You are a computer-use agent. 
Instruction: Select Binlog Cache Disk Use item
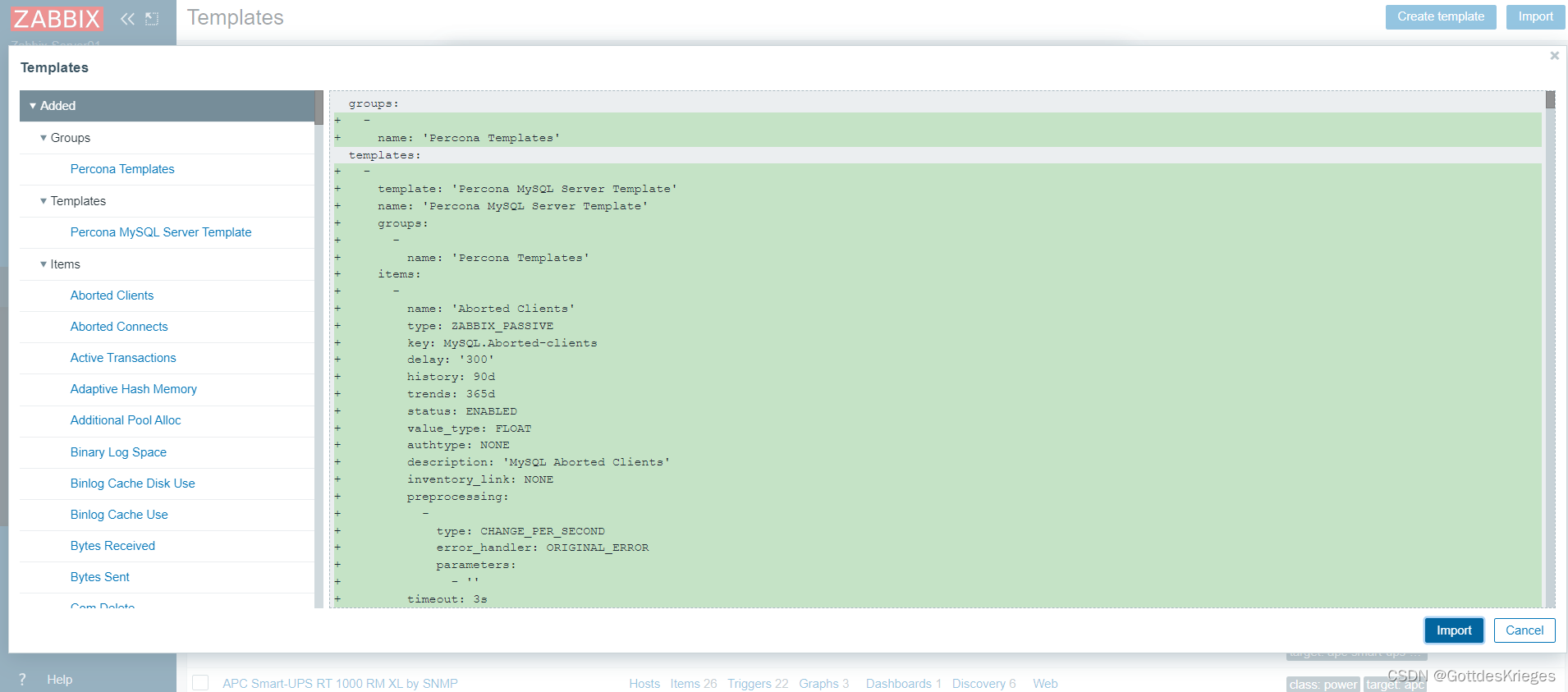133,483
